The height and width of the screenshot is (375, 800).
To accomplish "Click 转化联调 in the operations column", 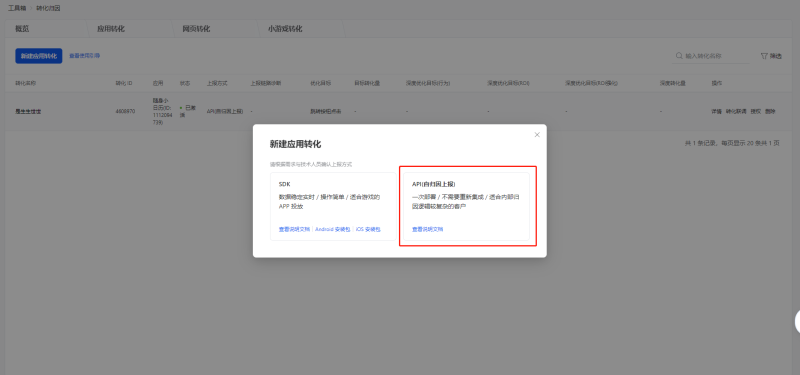I will tap(736, 111).
